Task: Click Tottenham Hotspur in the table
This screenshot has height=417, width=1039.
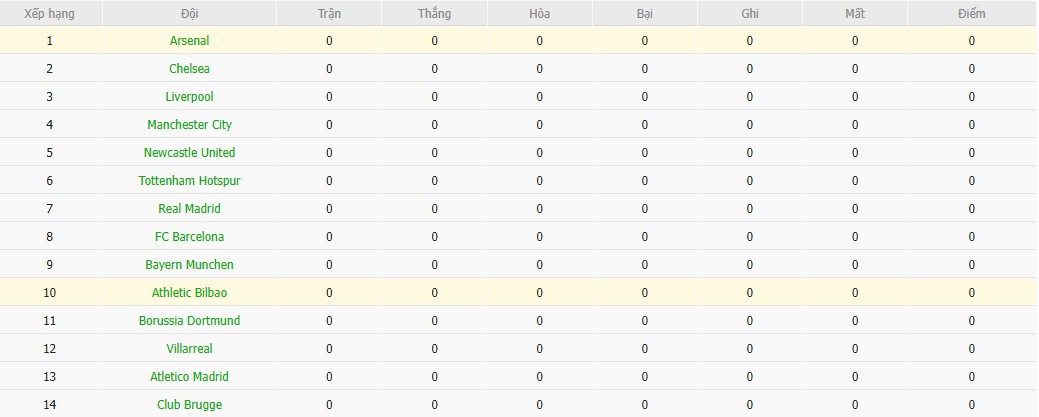Action: coord(189,181)
